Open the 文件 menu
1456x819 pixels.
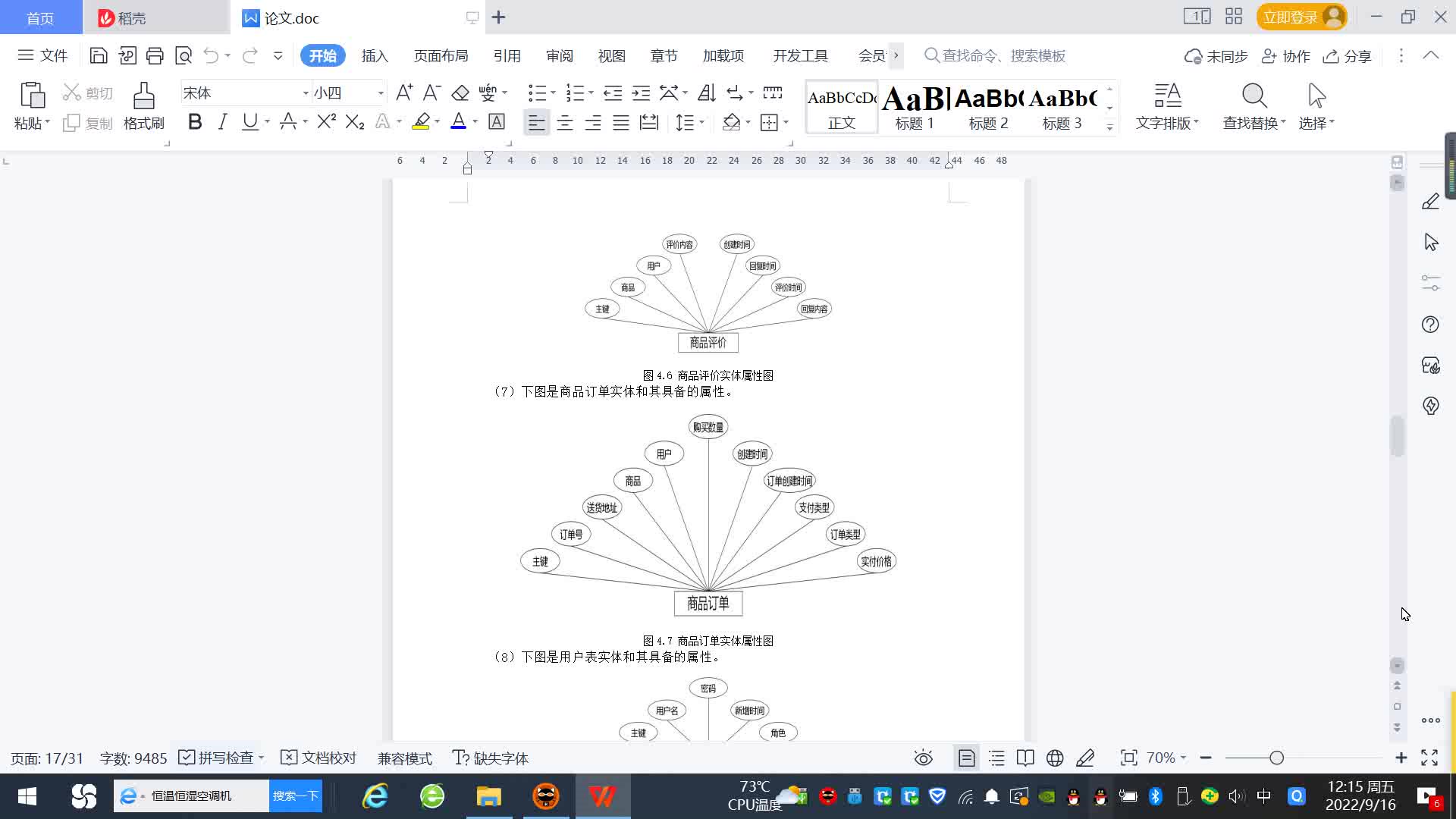point(42,55)
